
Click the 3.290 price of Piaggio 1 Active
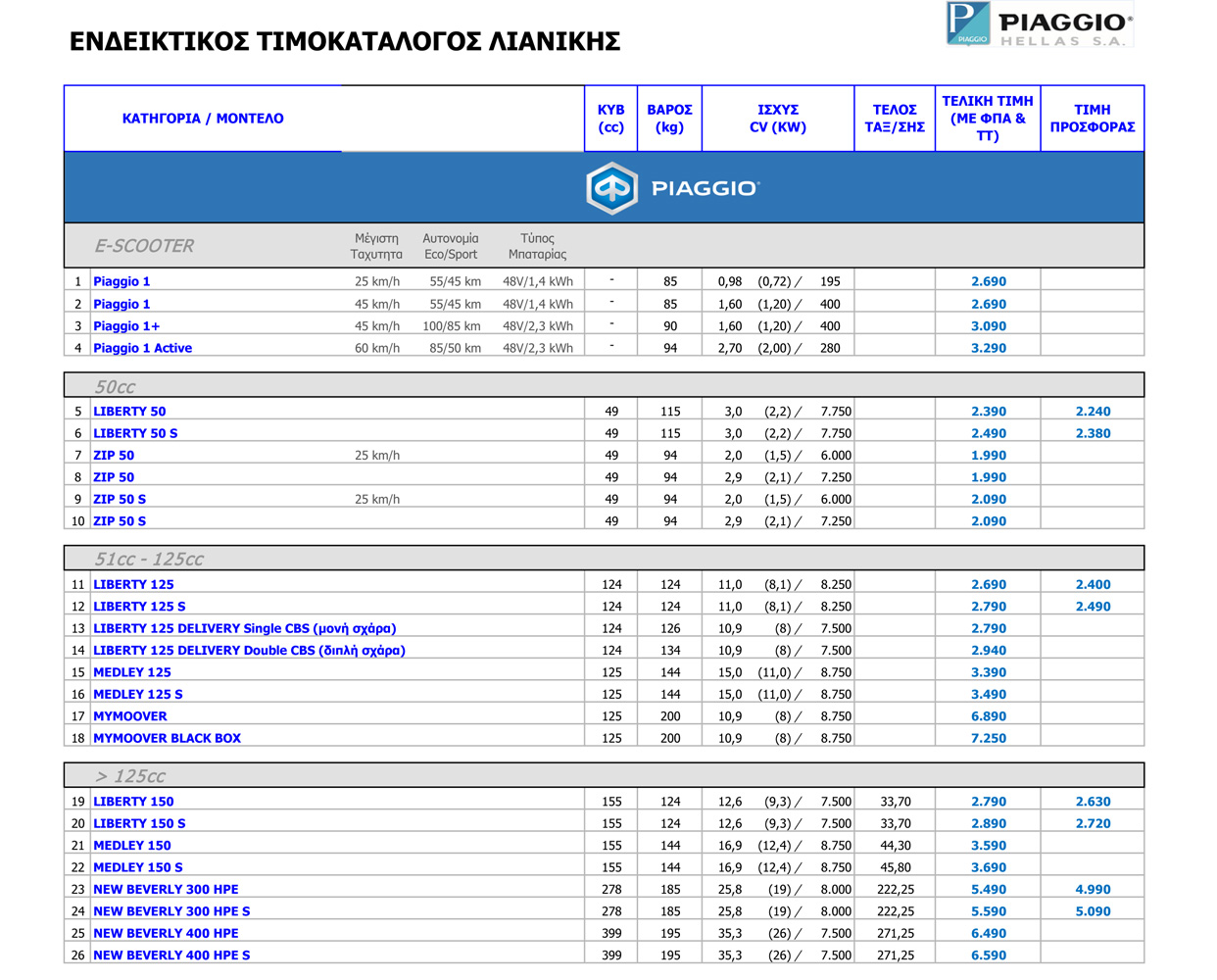[989, 348]
